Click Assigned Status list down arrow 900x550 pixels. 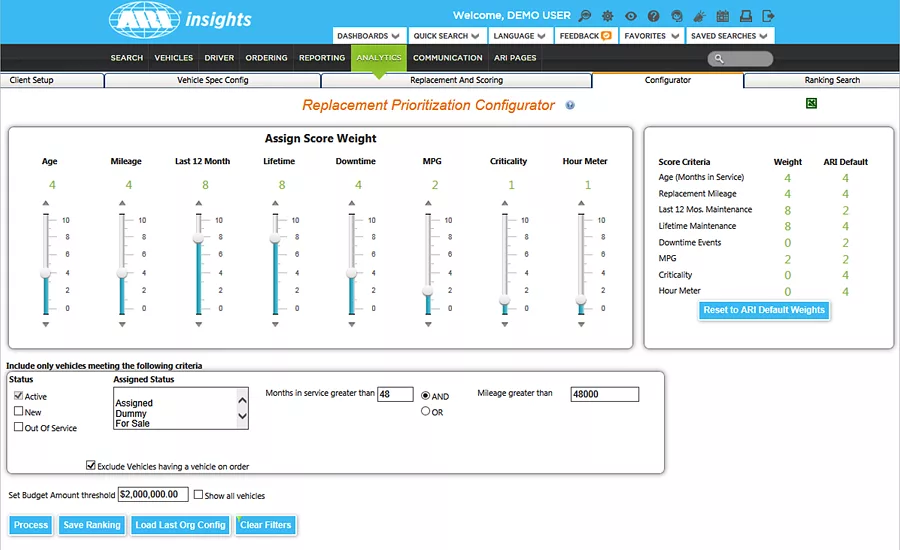coord(242,416)
